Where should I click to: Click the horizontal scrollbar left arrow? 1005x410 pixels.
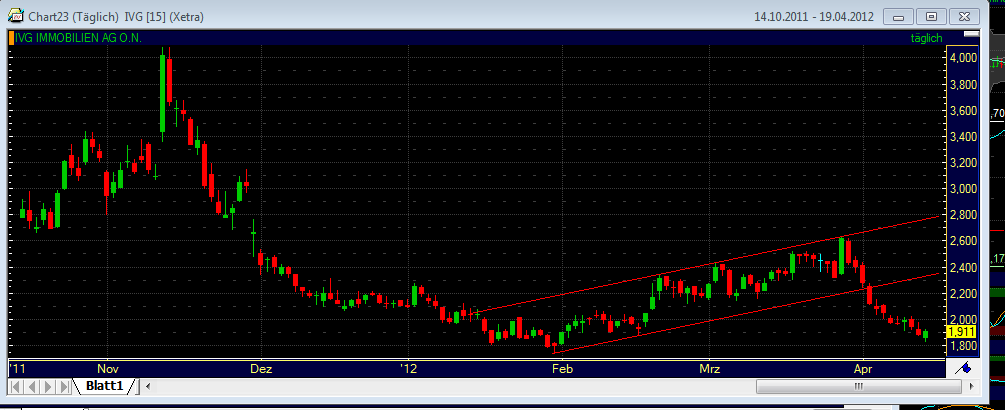tap(148, 386)
